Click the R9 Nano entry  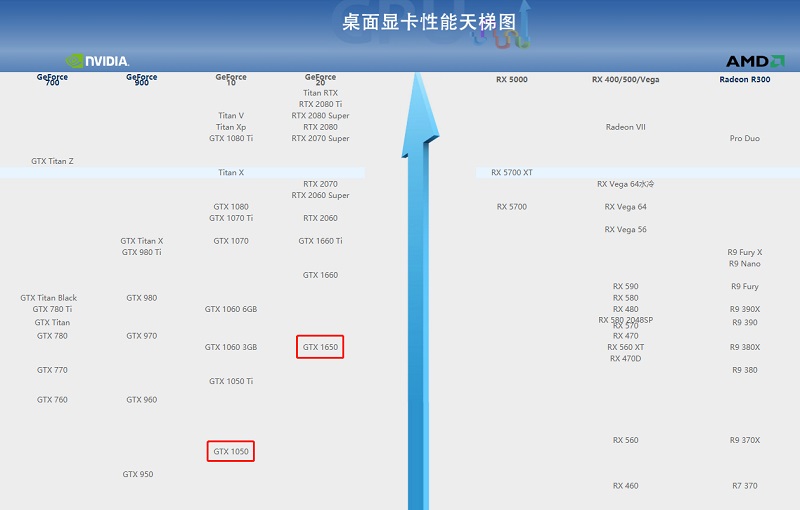[x=745, y=264]
